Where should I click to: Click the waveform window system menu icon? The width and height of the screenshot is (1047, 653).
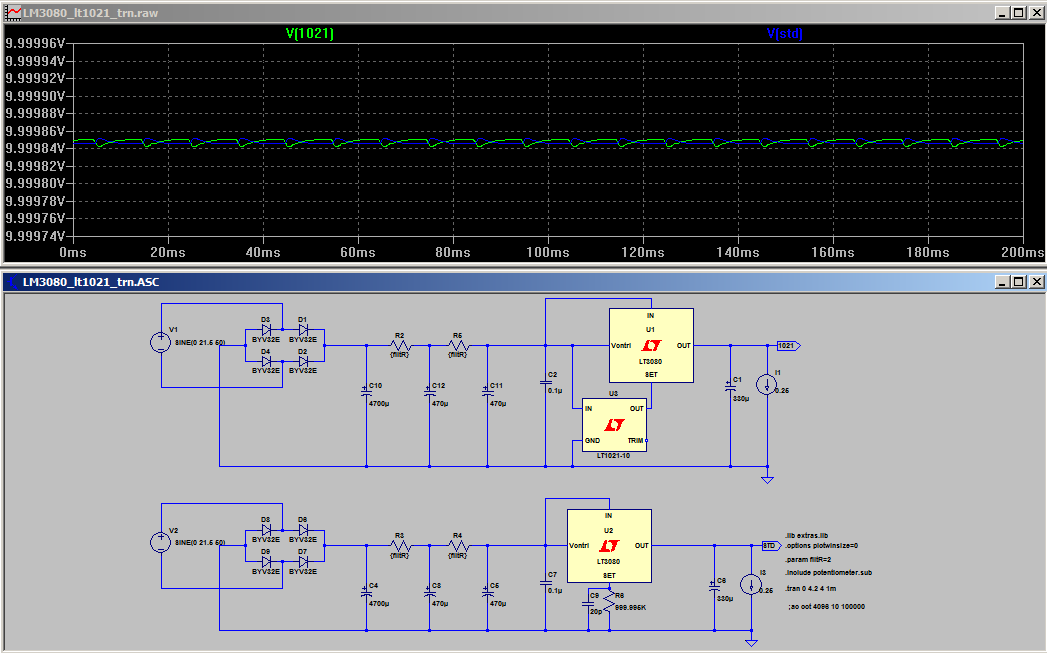(13, 13)
